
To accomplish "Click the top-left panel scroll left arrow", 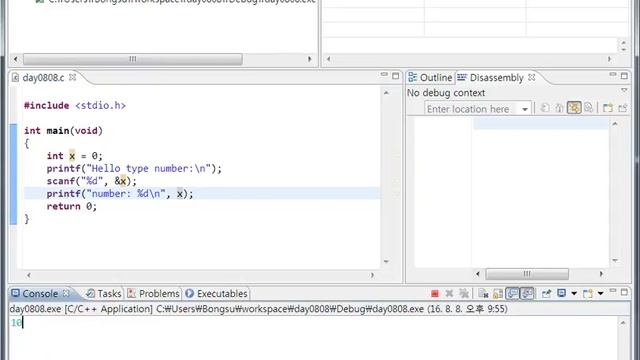I will pos(16,59).
